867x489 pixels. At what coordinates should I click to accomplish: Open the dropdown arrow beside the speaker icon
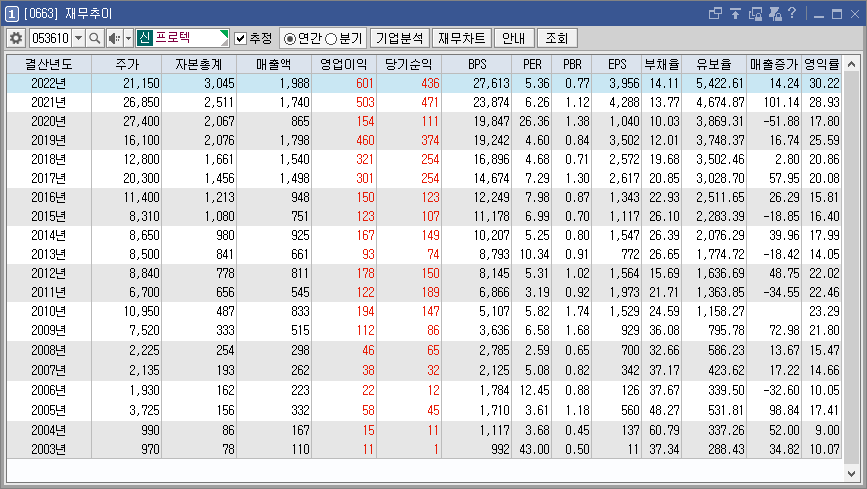click(x=128, y=38)
